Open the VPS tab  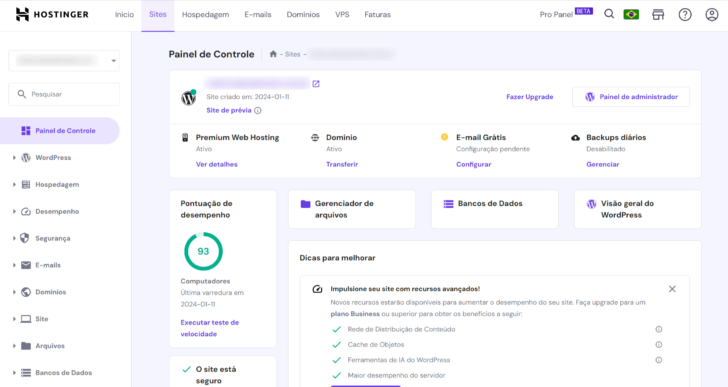(x=342, y=14)
